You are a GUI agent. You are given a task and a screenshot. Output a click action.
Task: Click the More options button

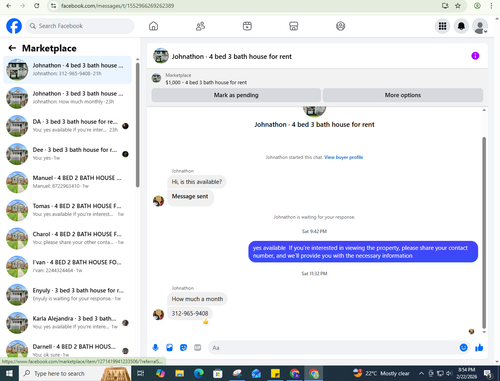coord(403,95)
